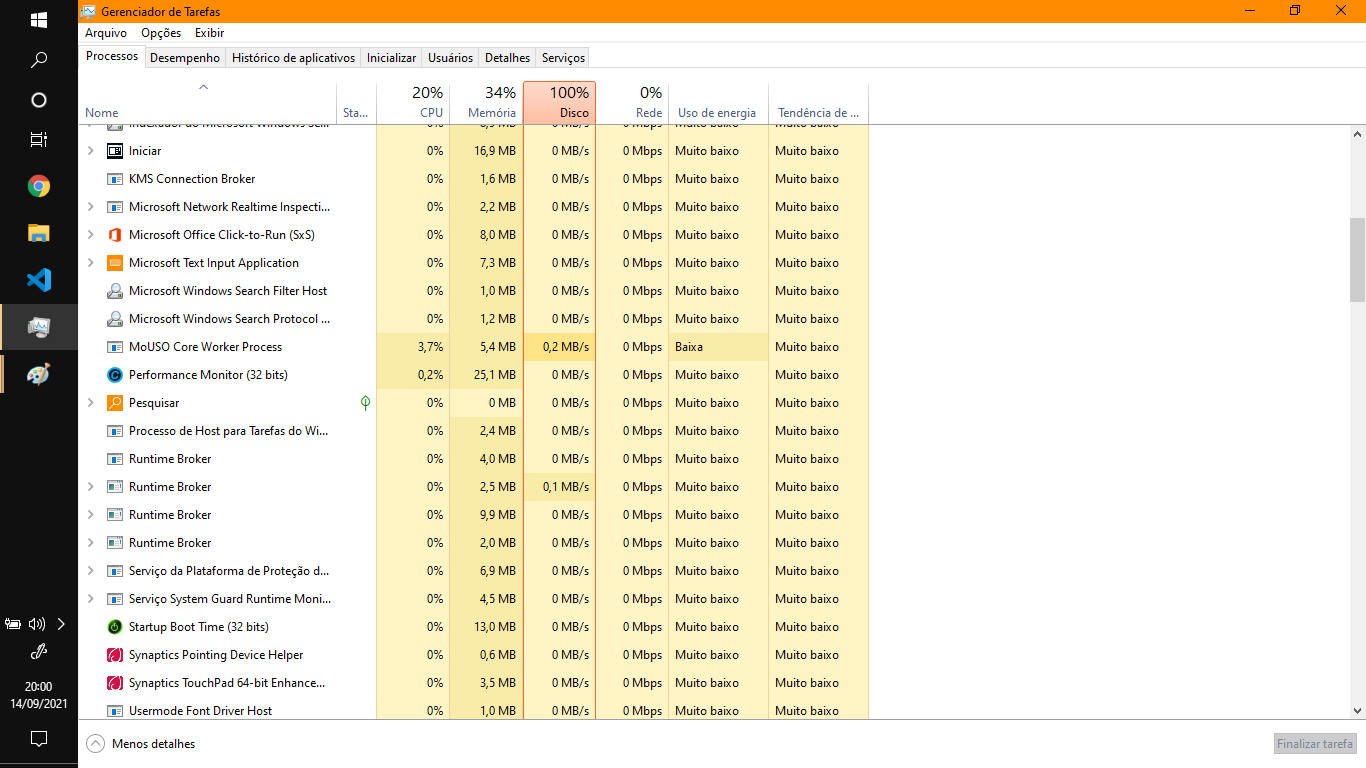Show hidden tray icons chevron

[x=61, y=624]
